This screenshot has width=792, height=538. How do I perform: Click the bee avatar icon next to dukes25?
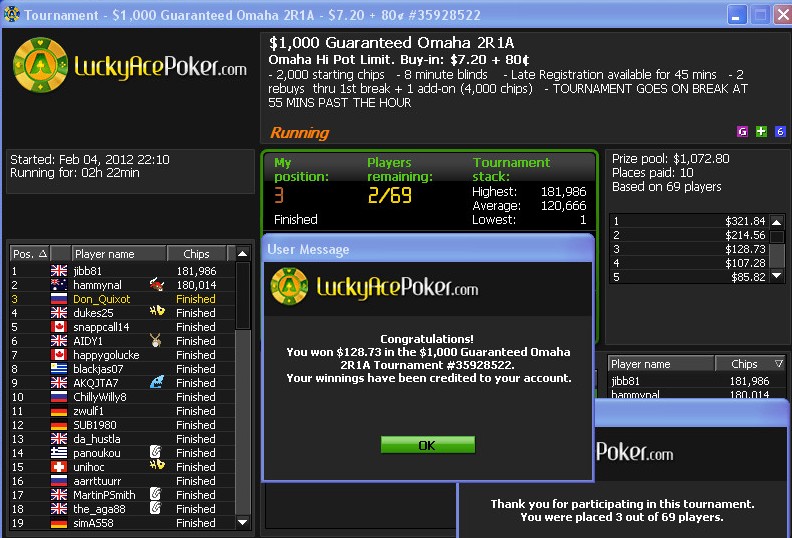click(157, 311)
